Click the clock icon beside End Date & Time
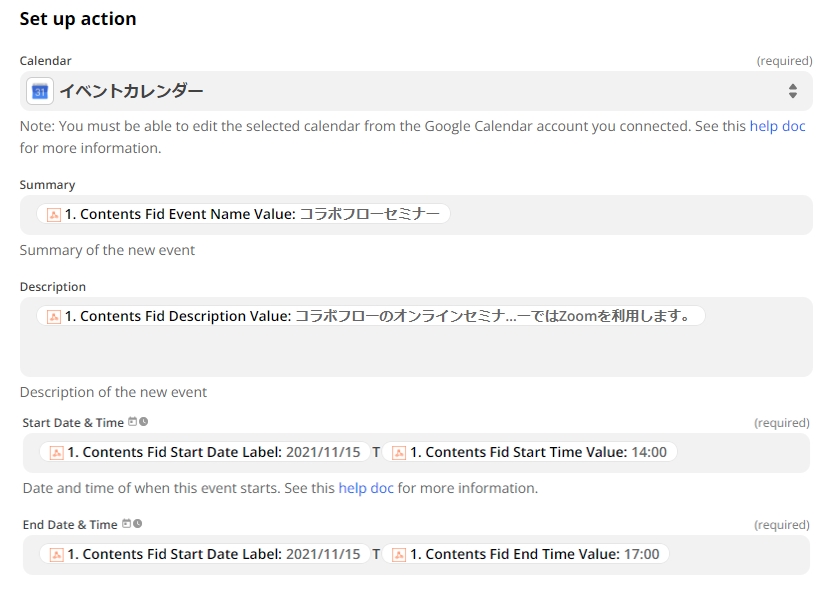 click(138, 524)
